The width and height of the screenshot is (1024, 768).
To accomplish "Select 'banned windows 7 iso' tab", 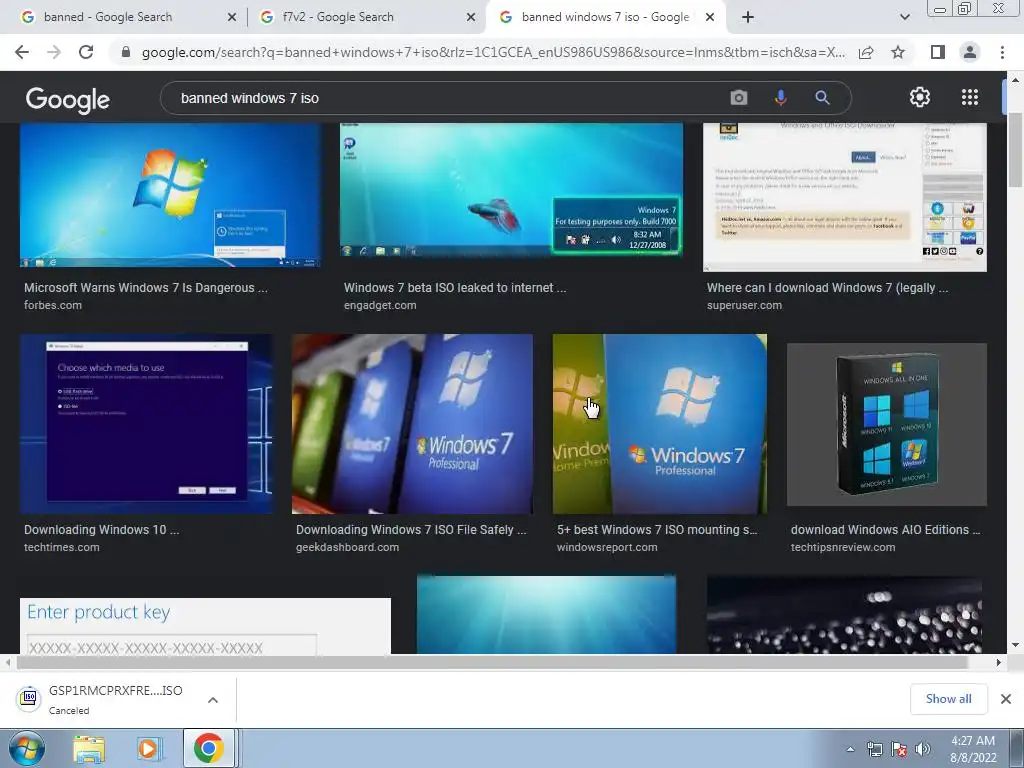I will coord(605,17).
